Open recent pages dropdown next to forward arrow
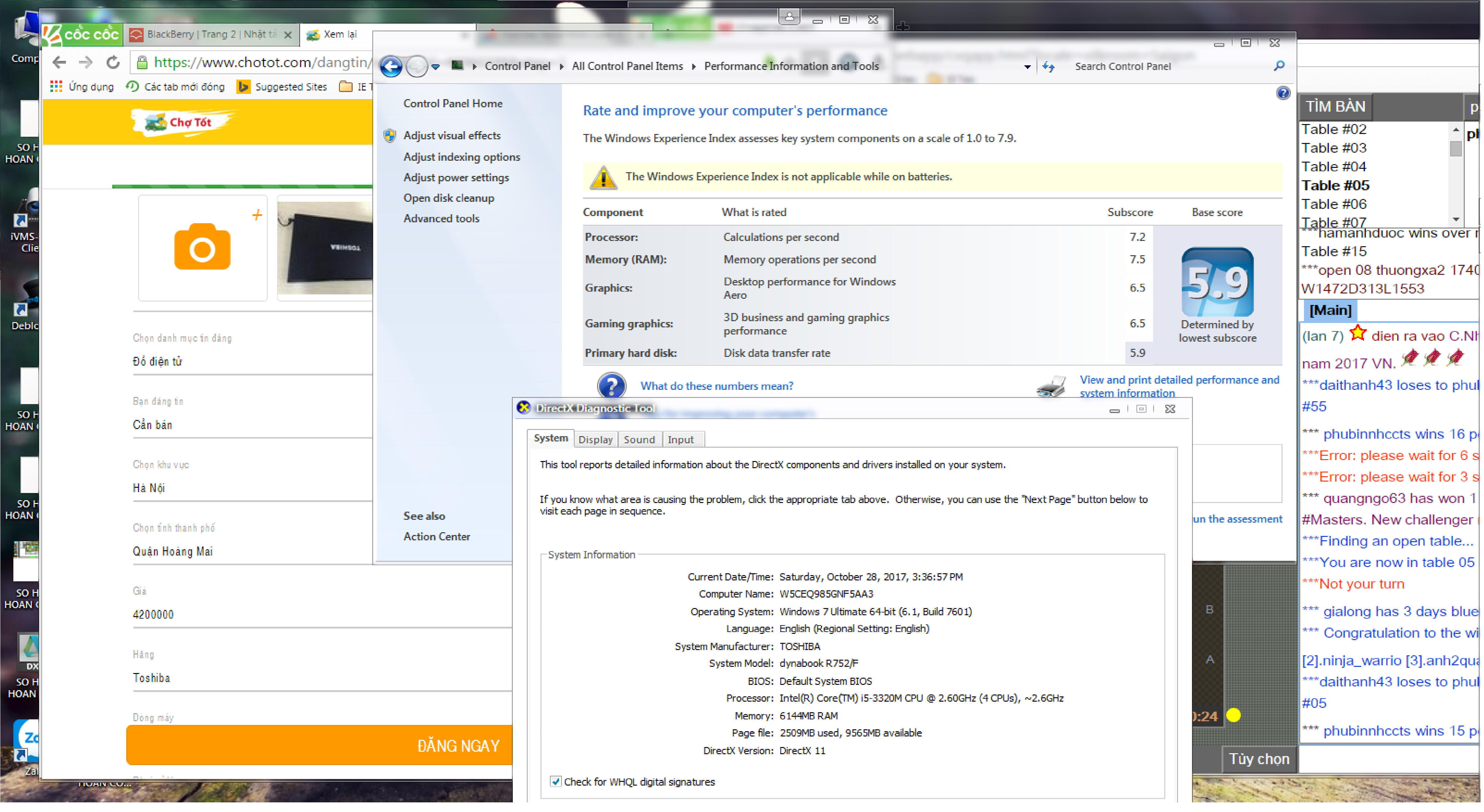Viewport: 1484px width, 812px height. click(x=436, y=67)
